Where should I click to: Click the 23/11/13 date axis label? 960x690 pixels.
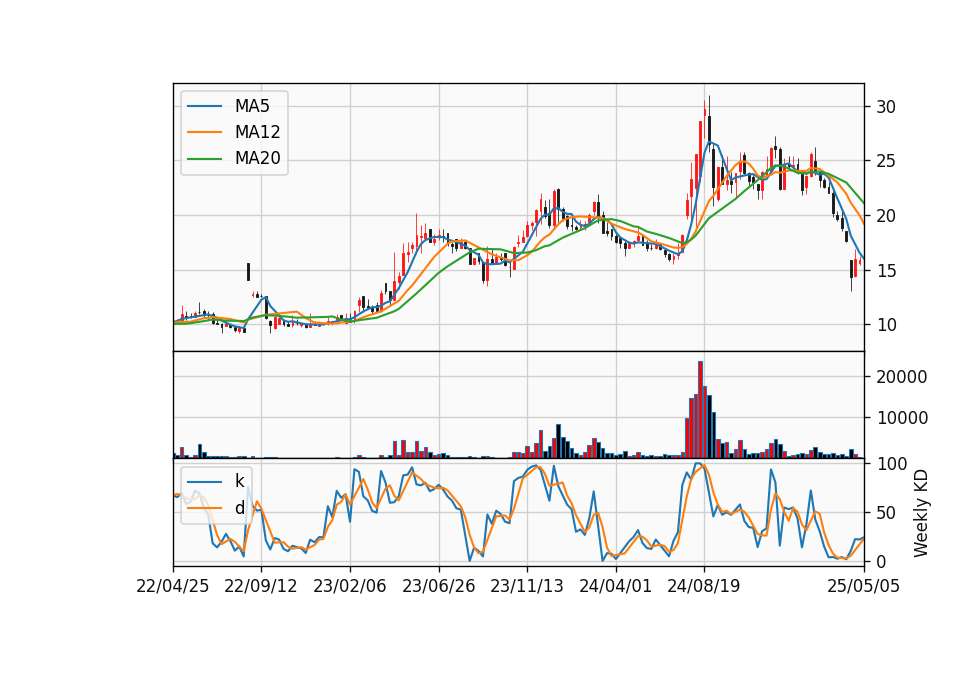click(x=527, y=586)
